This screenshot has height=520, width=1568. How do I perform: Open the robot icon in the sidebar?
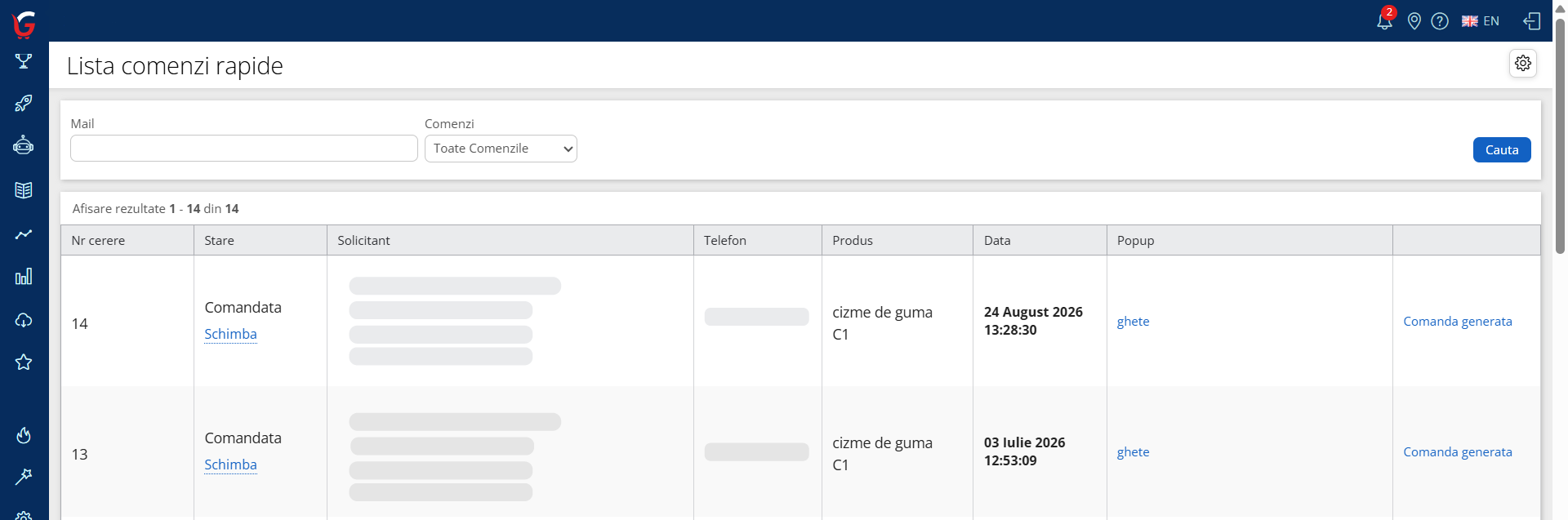coord(24,146)
